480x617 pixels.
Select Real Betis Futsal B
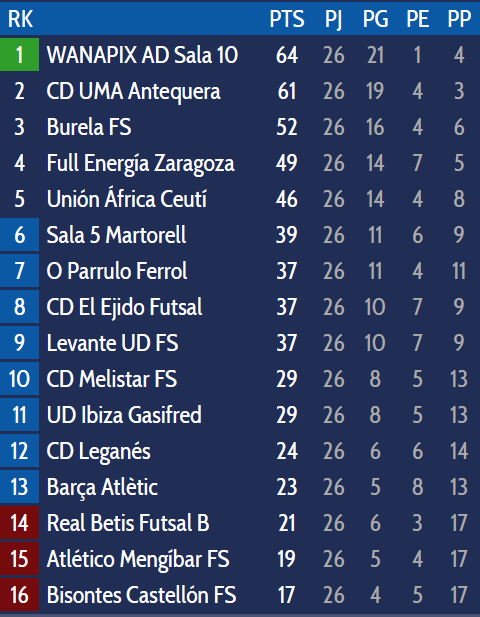point(128,523)
